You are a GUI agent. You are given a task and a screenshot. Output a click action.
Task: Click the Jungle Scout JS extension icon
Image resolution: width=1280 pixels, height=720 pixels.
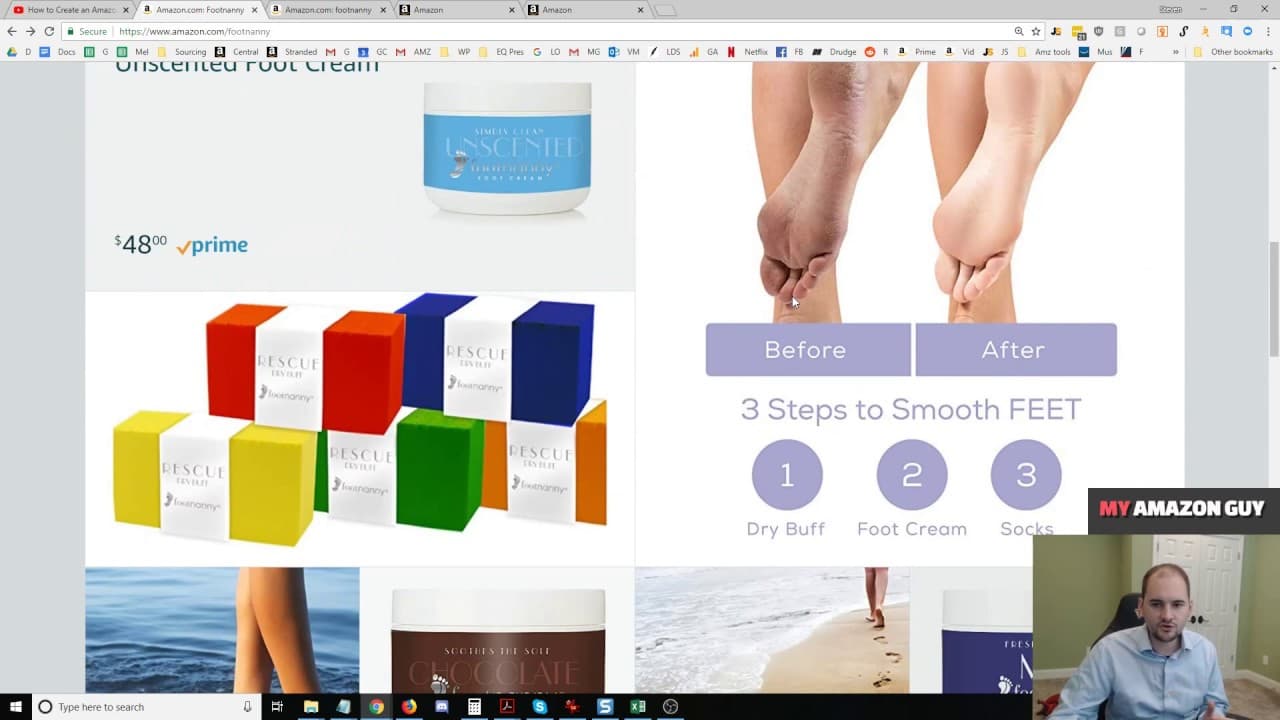pyautogui.click(x=1056, y=31)
